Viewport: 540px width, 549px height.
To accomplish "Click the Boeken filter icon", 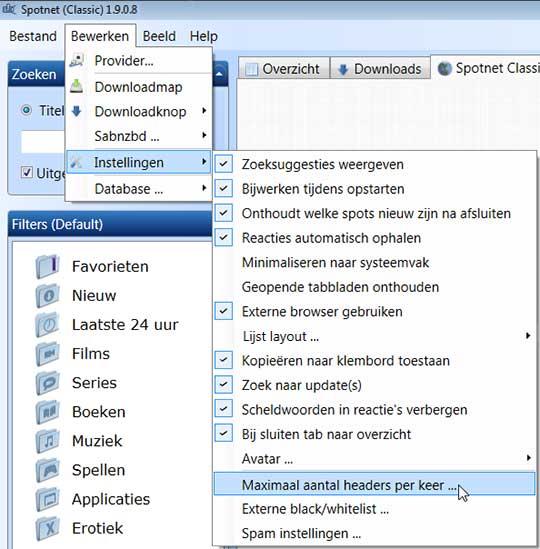I will click(x=48, y=412).
